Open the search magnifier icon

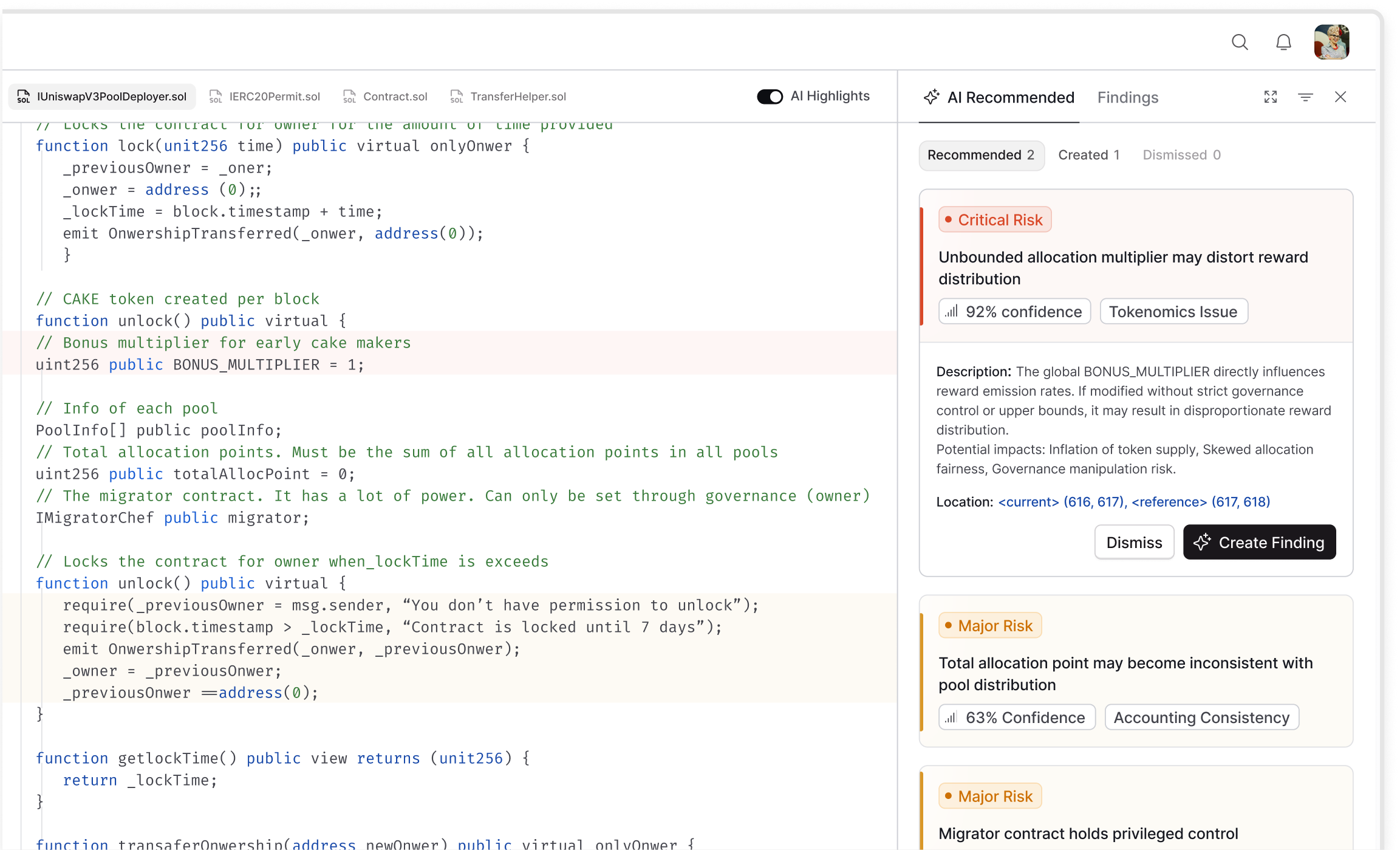coord(1240,42)
